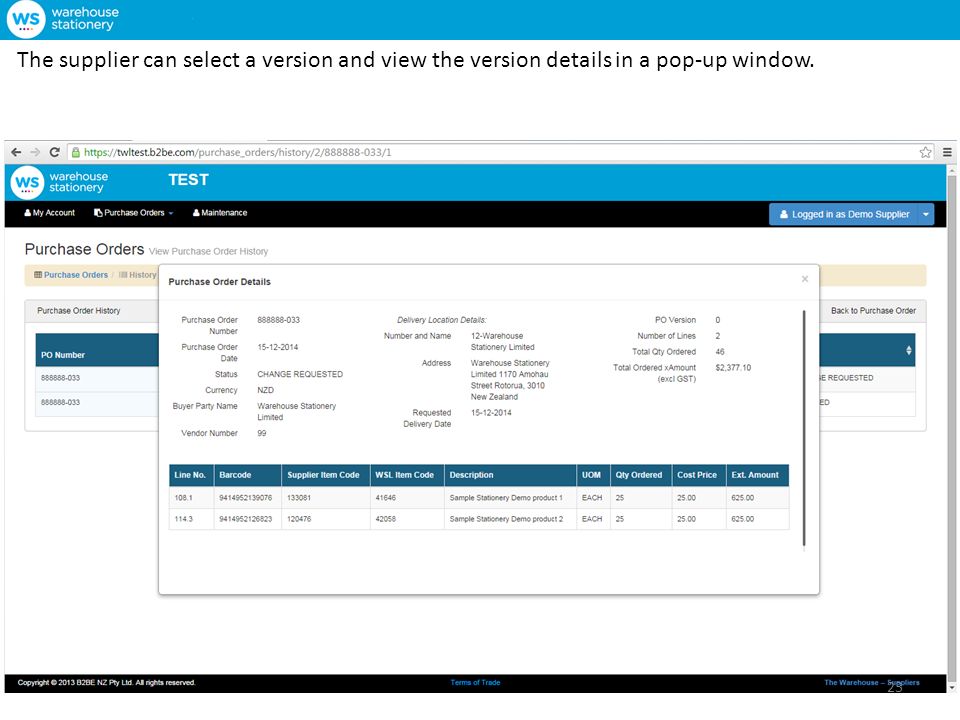This screenshot has width=960, height=720.
Task: Click the browser forward arrow
Action: click(x=35, y=152)
